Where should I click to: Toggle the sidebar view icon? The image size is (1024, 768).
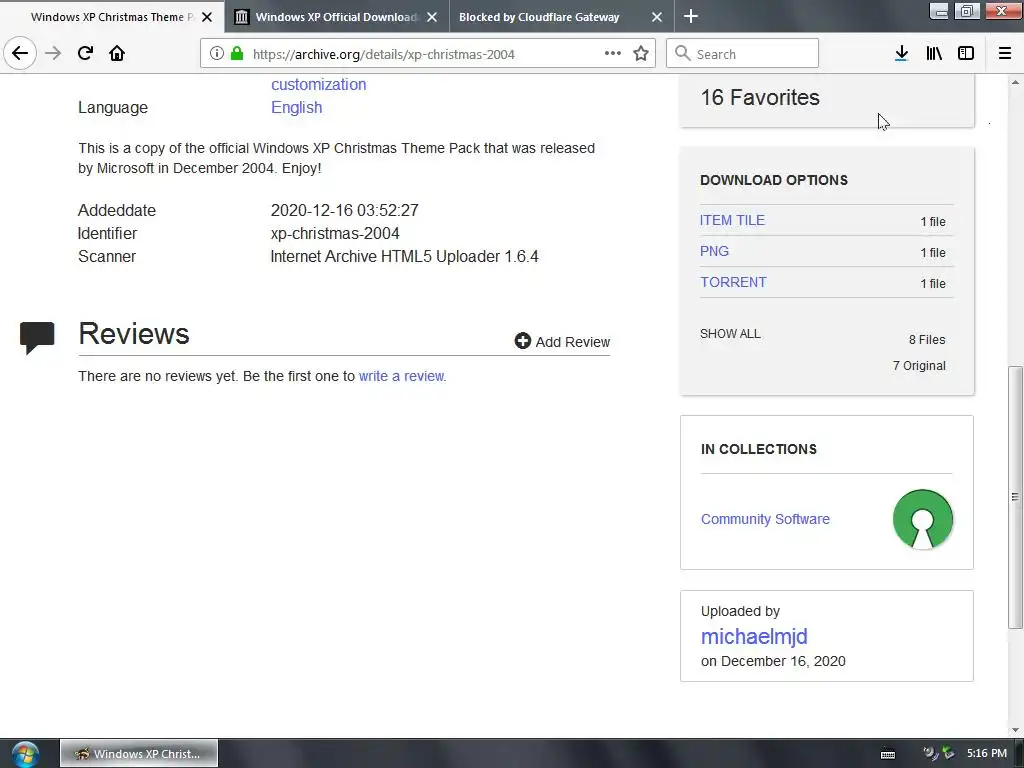click(966, 54)
